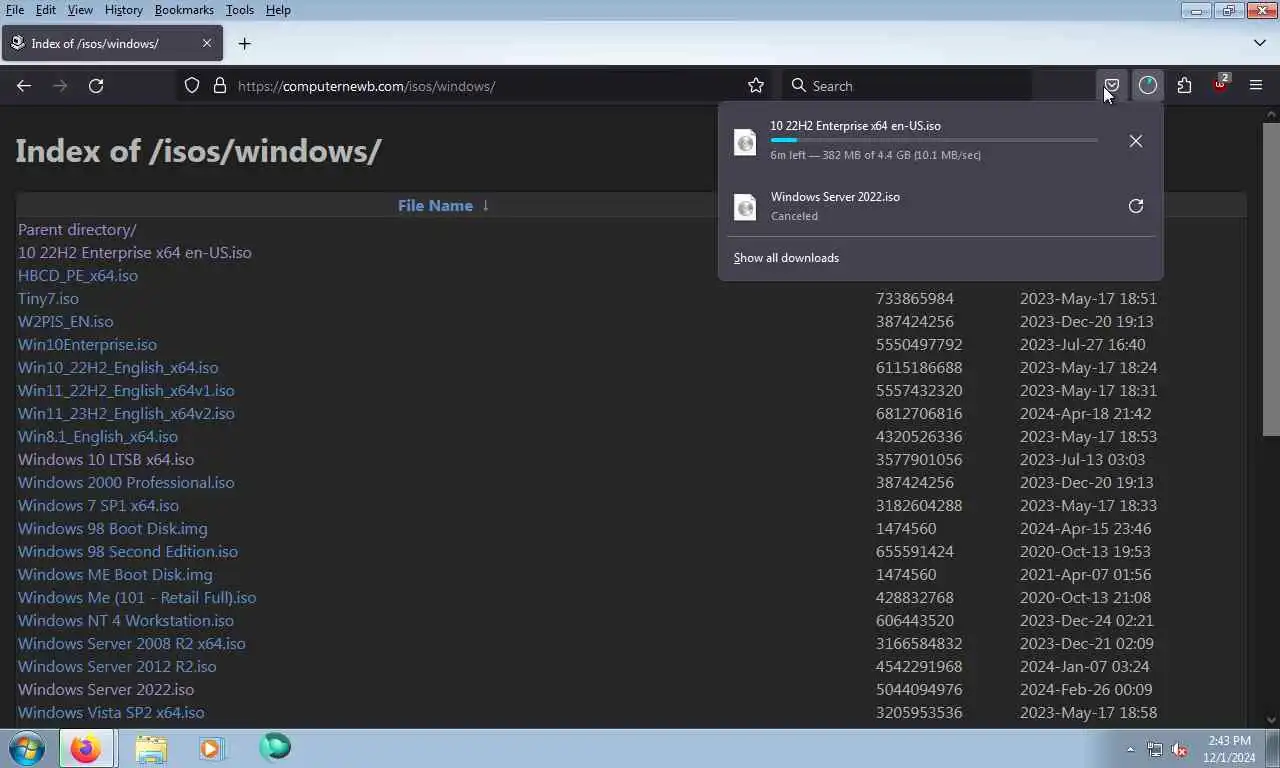This screenshot has width=1280, height=768.
Task: Show hidden system tray icons
Action: [x=1131, y=749]
